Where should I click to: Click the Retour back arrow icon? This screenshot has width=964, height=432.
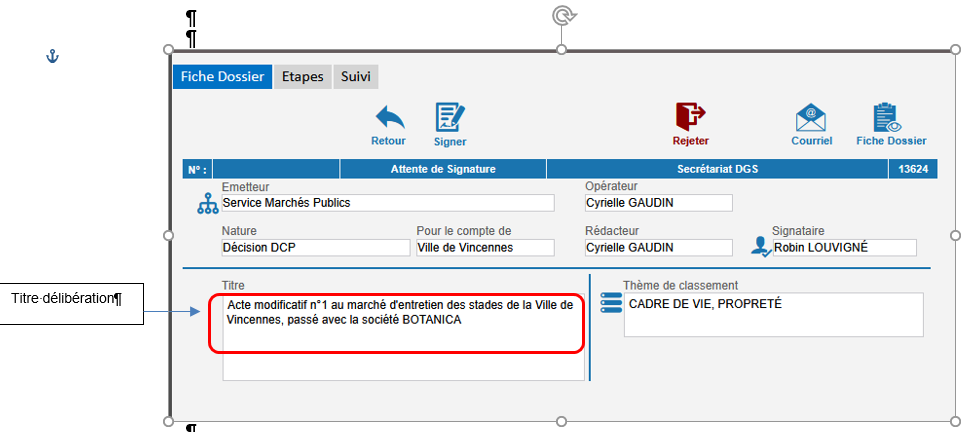[x=388, y=118]
